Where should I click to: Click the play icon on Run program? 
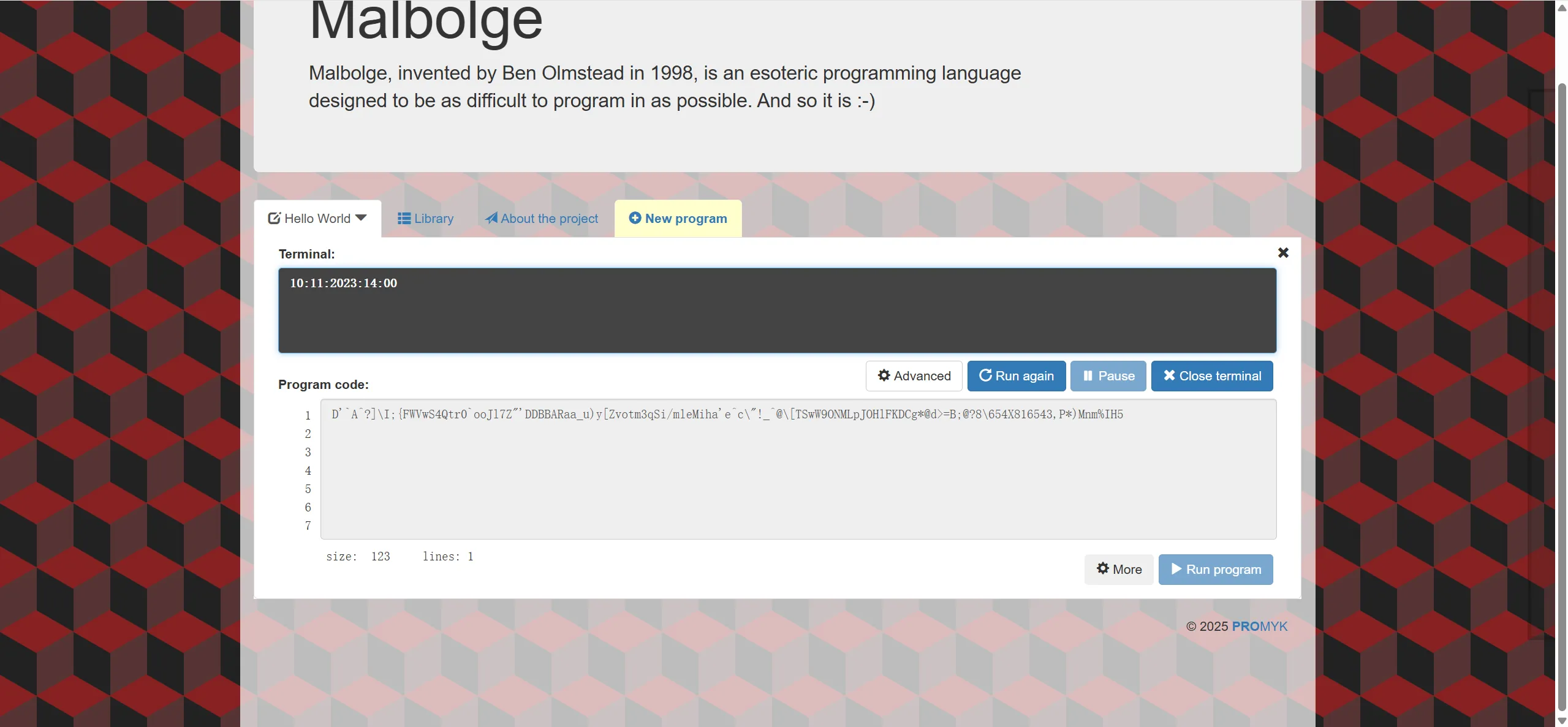pos(1176,569)
